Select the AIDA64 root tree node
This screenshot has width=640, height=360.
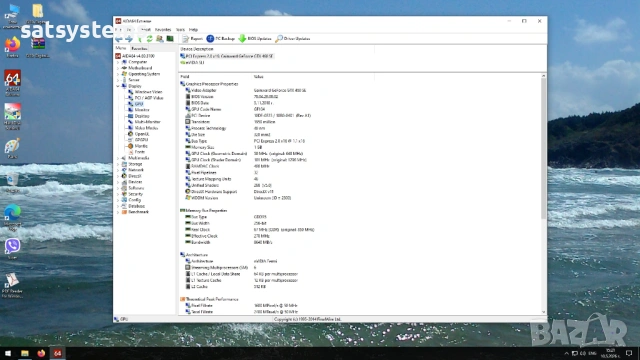tap(135, 56)
